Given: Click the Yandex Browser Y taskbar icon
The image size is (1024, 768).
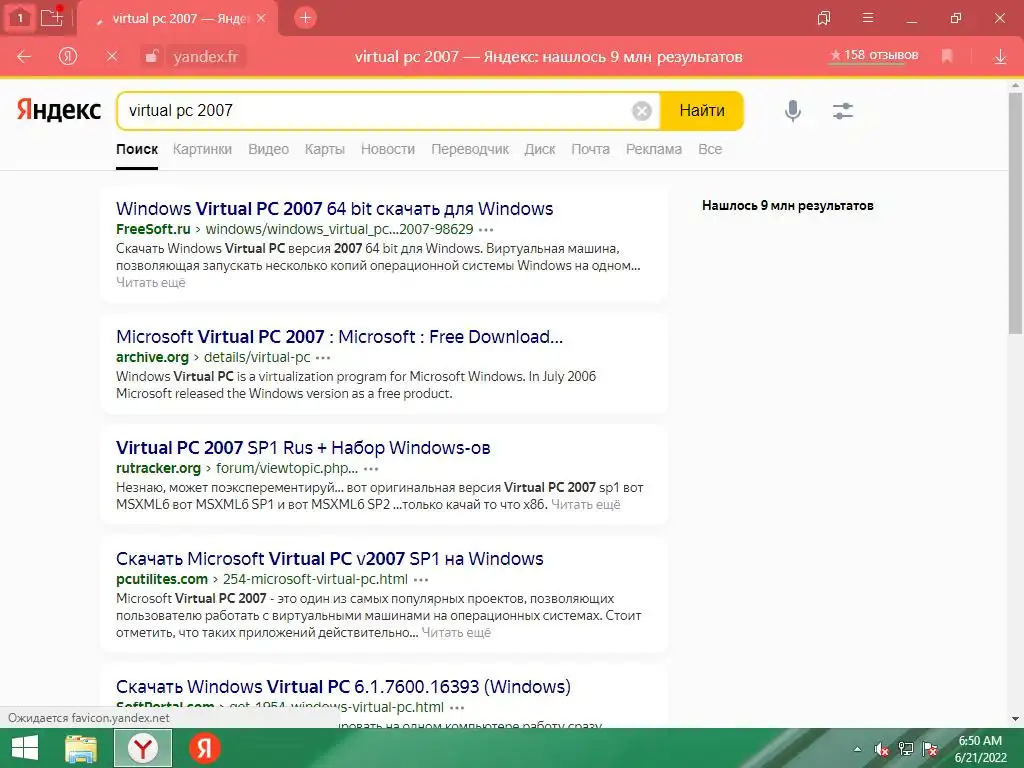Looking at the screenshot, I should coord(143,748).
